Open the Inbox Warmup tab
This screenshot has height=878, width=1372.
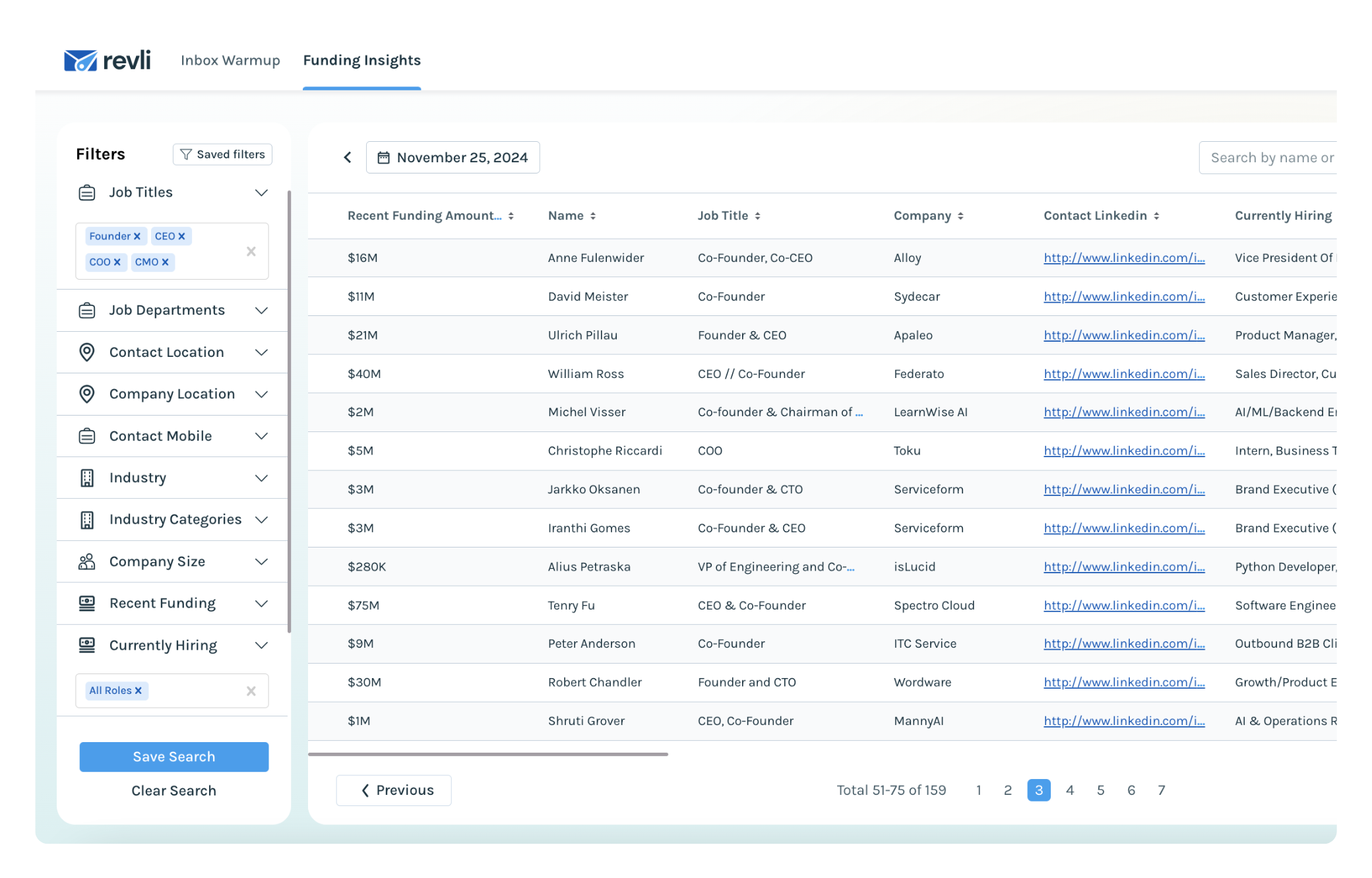230,60
